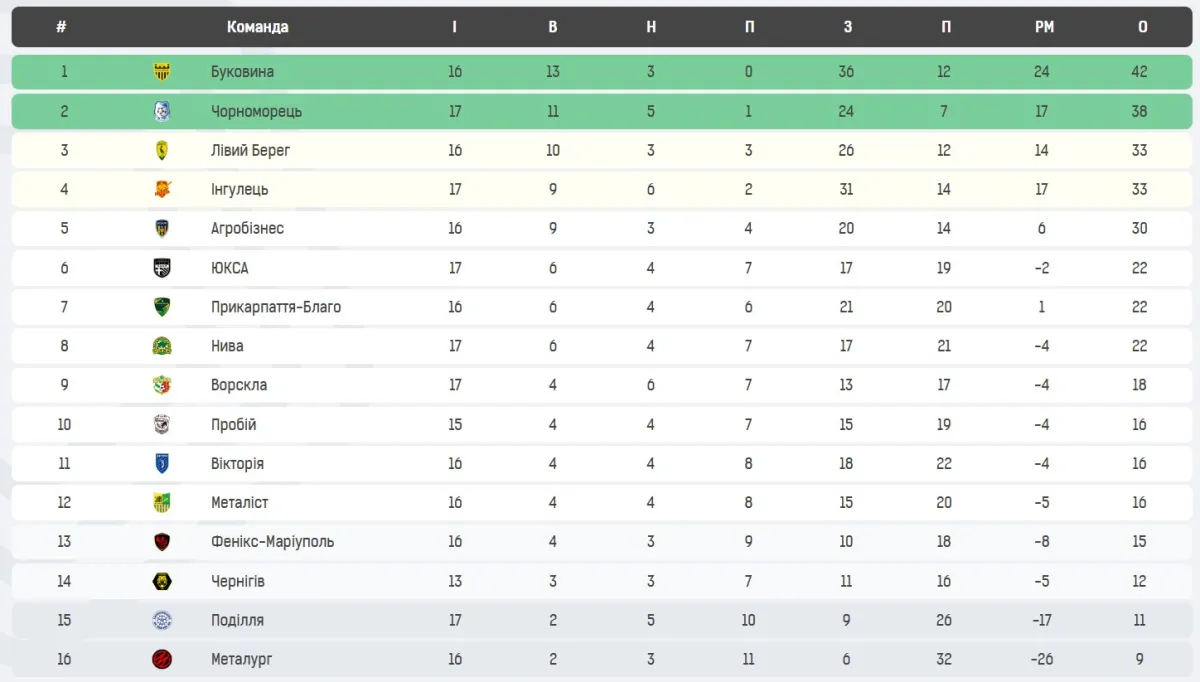1200x682 pixels.
Task: Click the Лівий Берег yellow crest
Action: coord(162,150)
